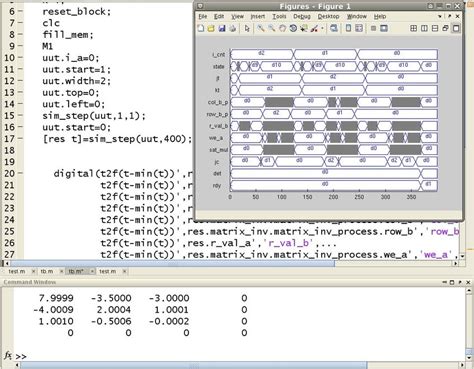
Task: Save the figure using the floppy disk icon
Action: point(222,29)
